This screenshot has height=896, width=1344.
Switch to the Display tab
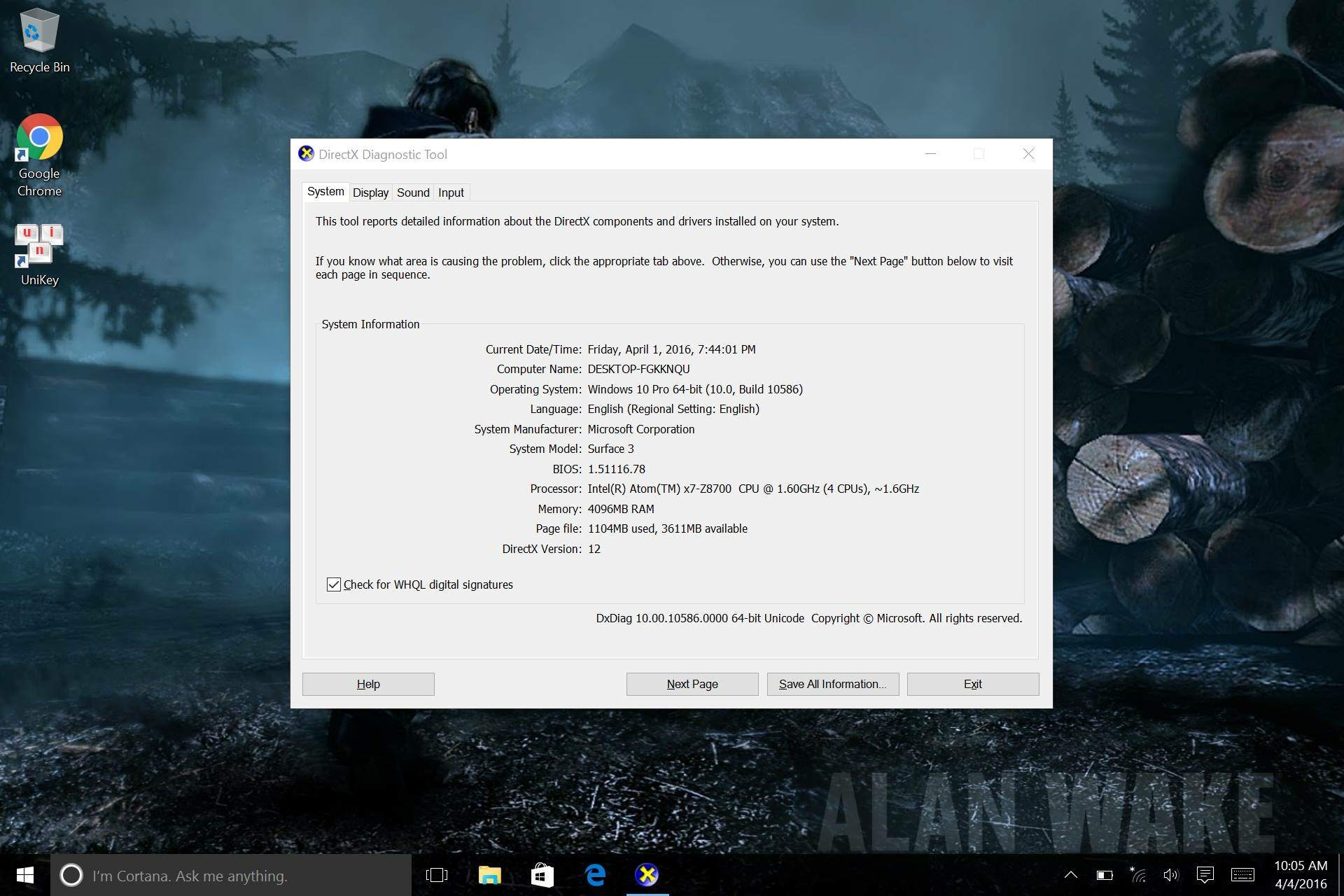click(x=370, y=192)
